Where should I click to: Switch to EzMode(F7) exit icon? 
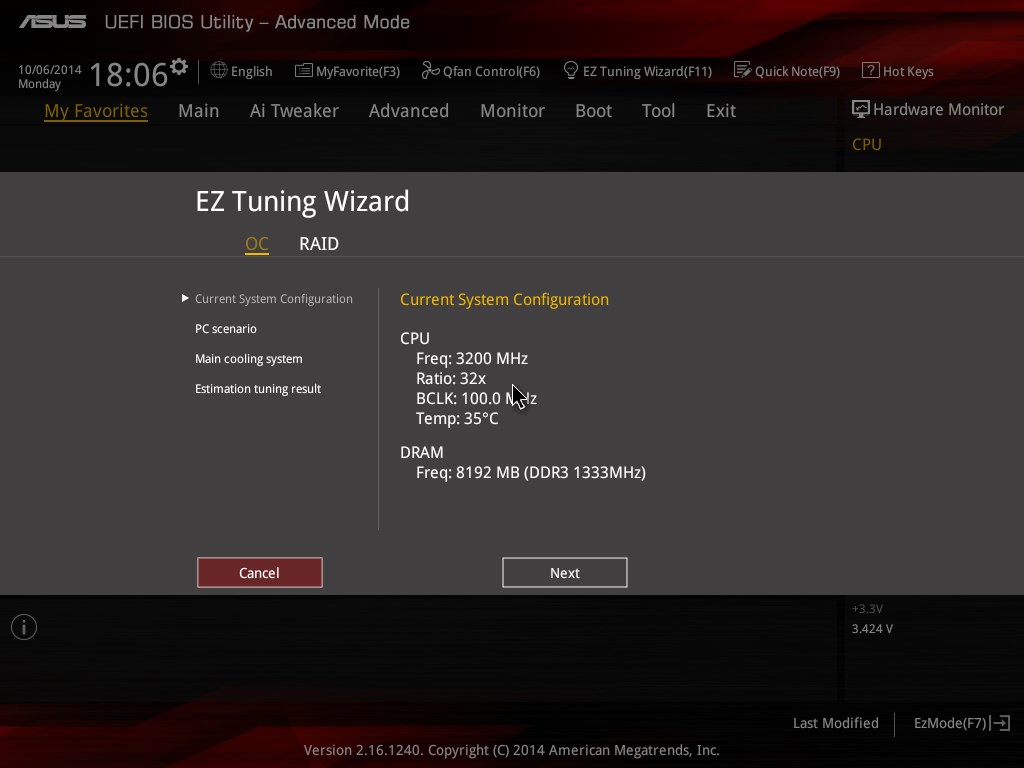coord(1000,723)
